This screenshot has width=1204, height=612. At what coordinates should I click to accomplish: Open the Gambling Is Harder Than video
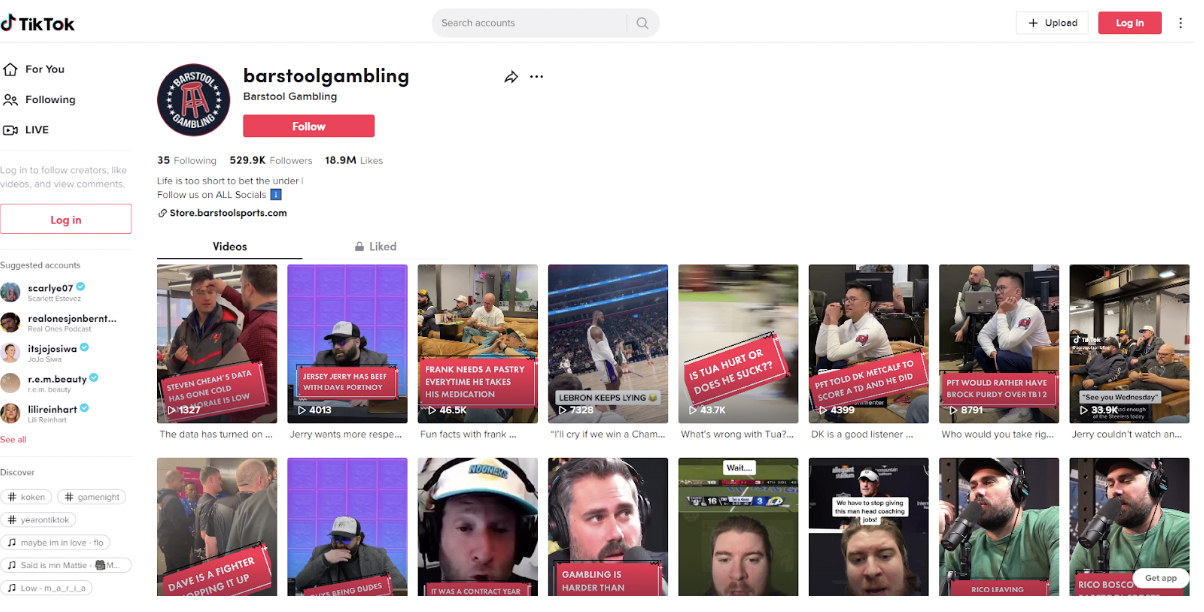[x=608, y=527]
